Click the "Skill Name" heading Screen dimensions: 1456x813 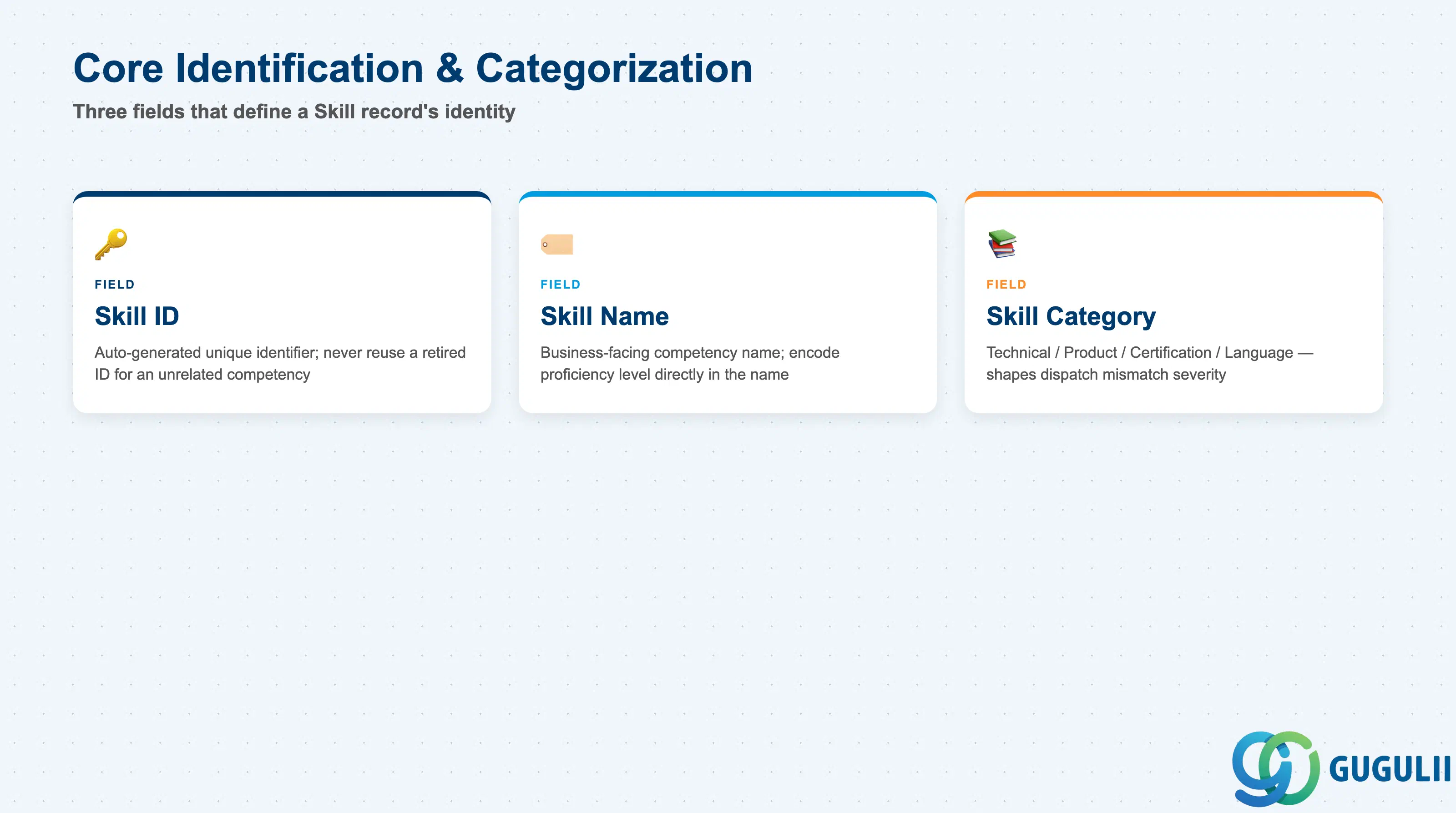[604, 315]
